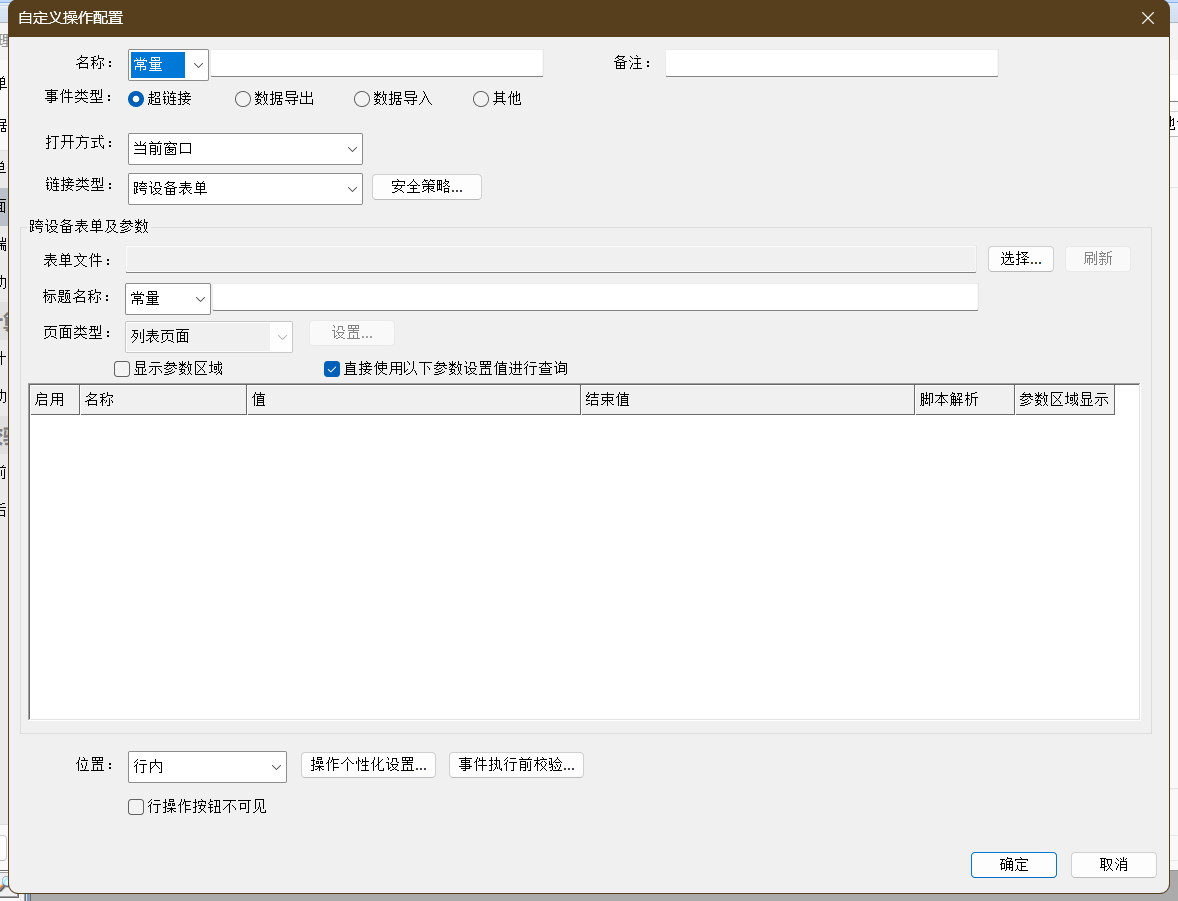
Task: Click the 备注 text input field
Action: click(x=831, y=64)
